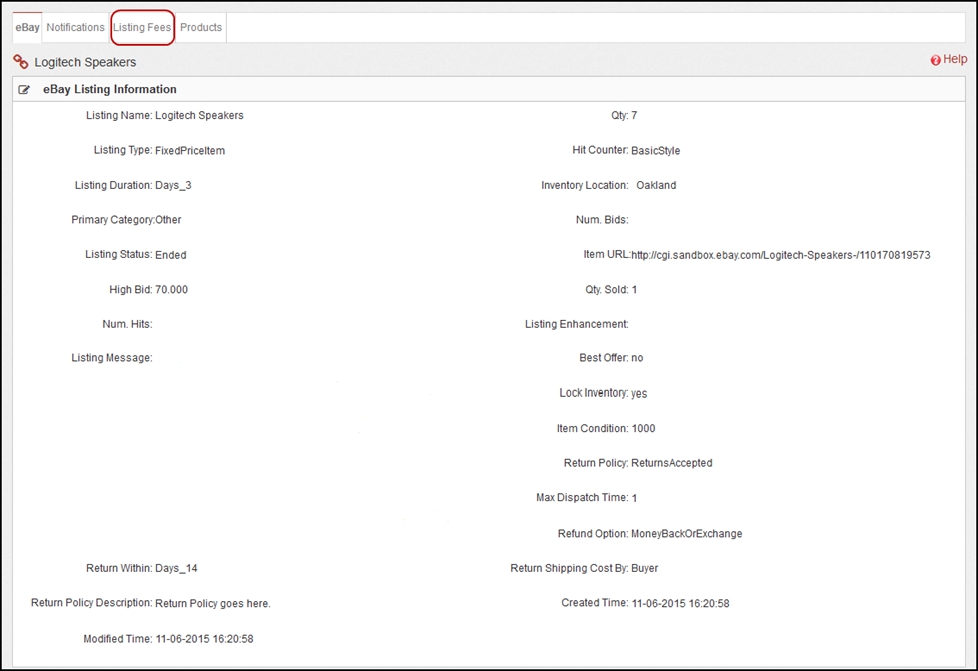
Task: Click the Num. Hits label
Action: tap(127, 324)
